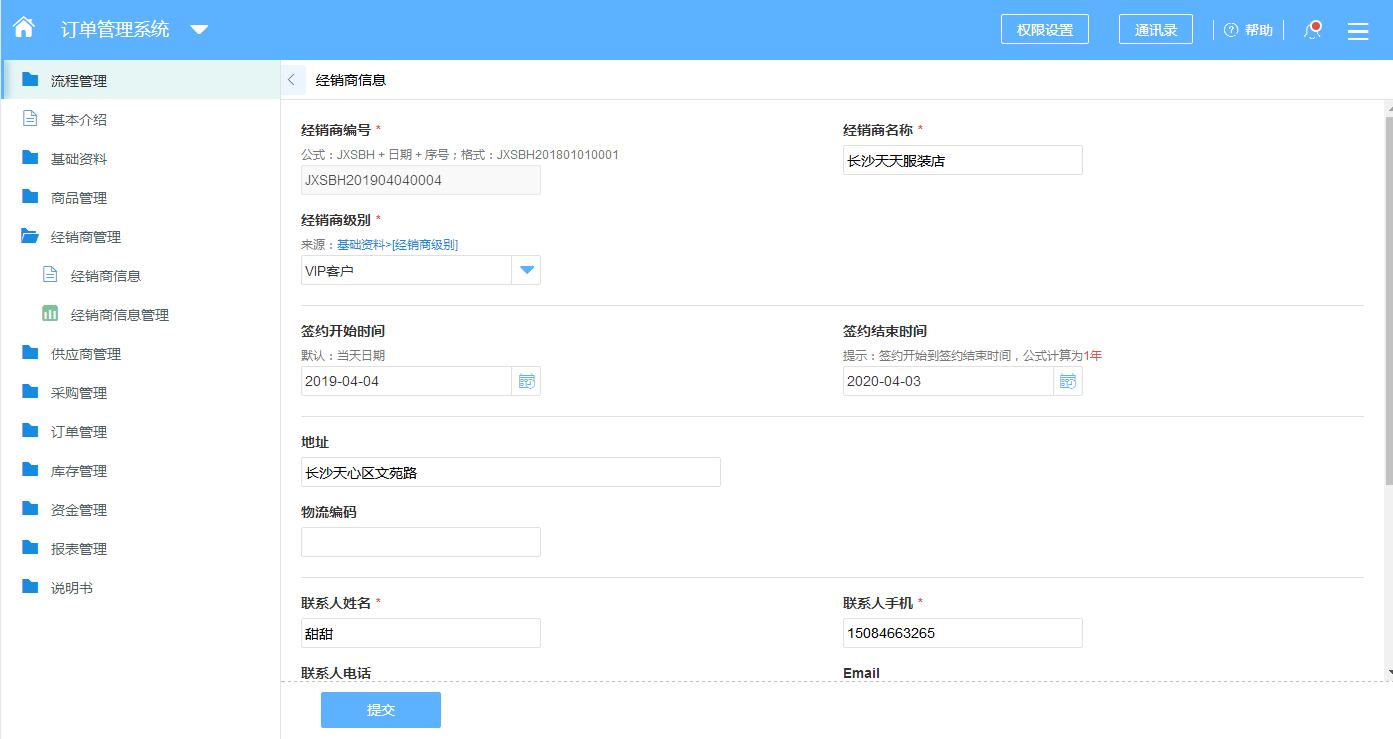1393x739 pixels.
Task: Click the 供应商管理 folder icon
Action: 30,353
